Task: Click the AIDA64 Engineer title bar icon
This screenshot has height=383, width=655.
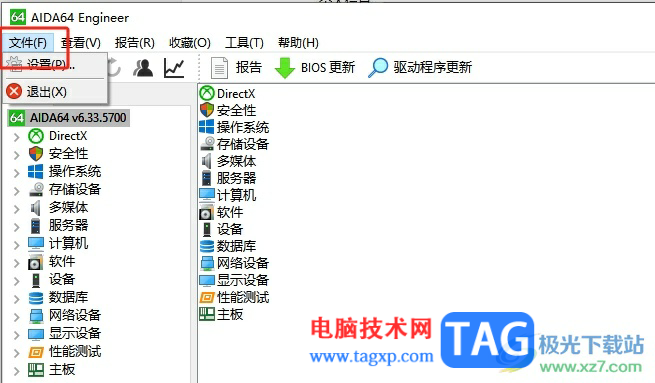Action: [x=18, y=17]
